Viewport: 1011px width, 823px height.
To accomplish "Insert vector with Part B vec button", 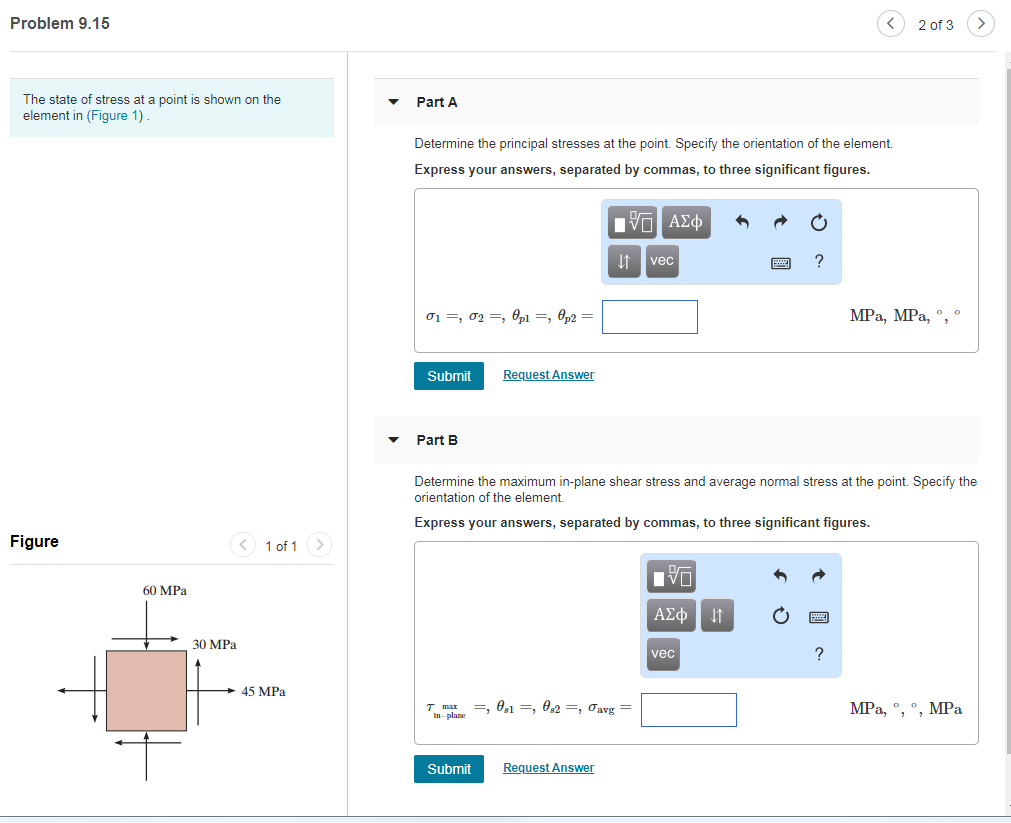I will pos(663,654).
